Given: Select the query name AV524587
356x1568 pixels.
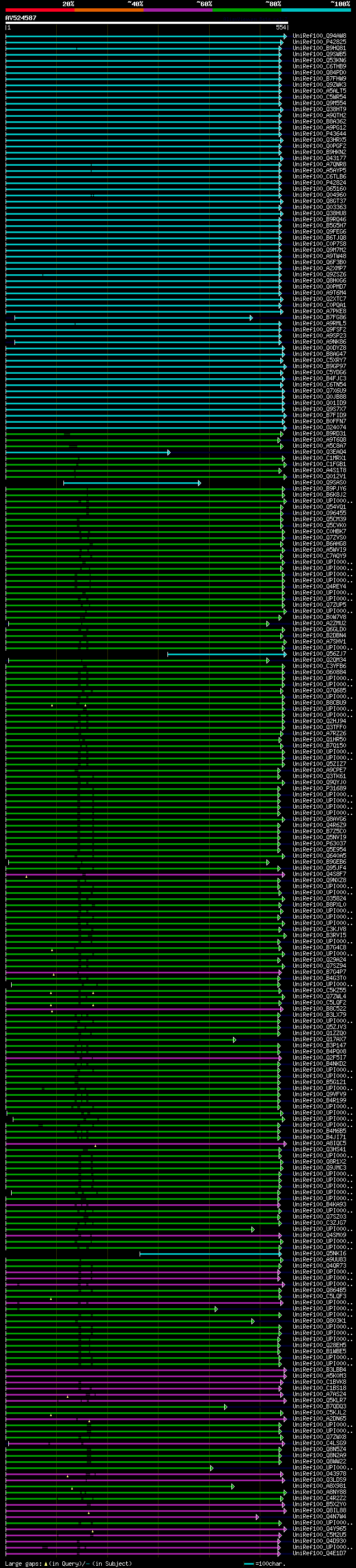Looking at the screenshot, I should (x=21, y=18).
